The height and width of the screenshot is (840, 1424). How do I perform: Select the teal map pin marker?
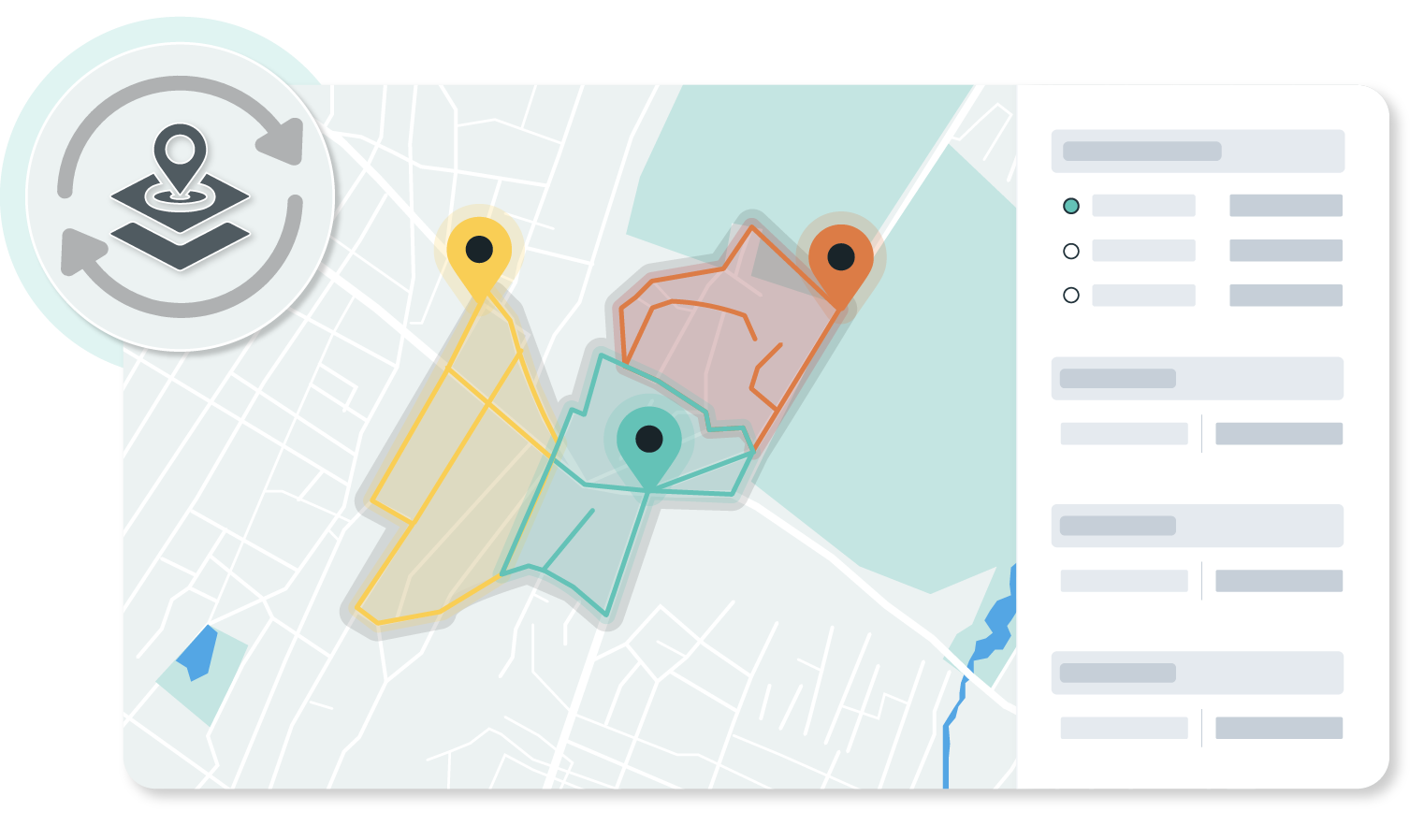(647, 438)
